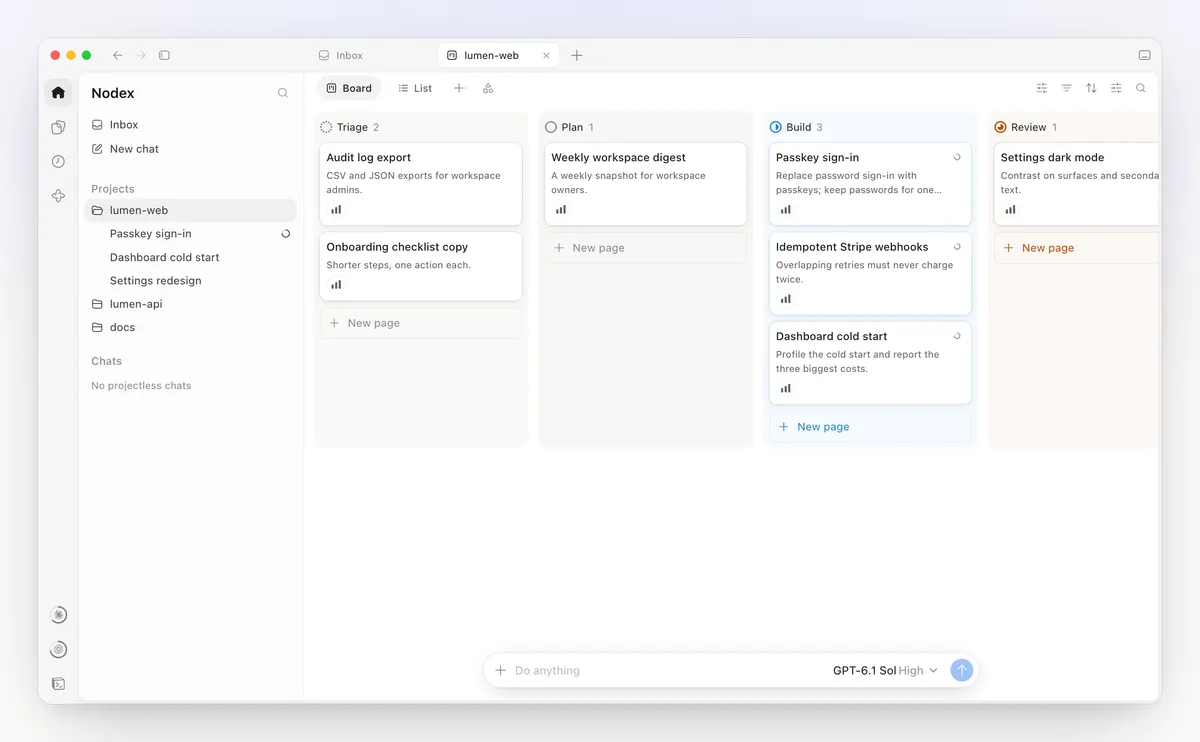This screenshot has width=1200, height=742.
Task: Send the prompt with the blue arrow button
Action: pos(961,671)
